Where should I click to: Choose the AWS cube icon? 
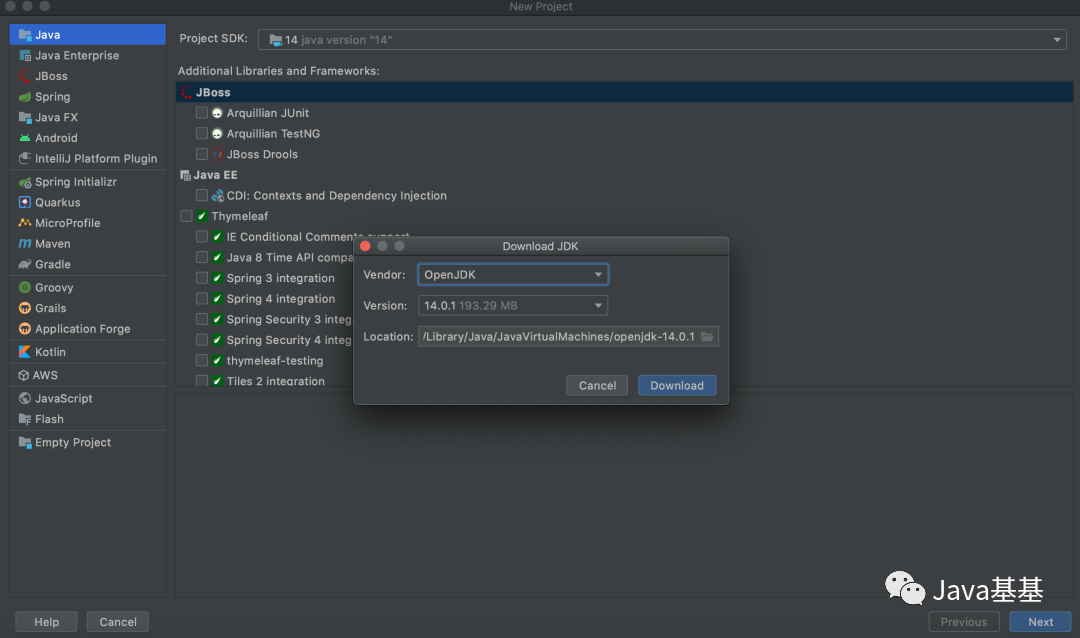[x=23, y=375]
